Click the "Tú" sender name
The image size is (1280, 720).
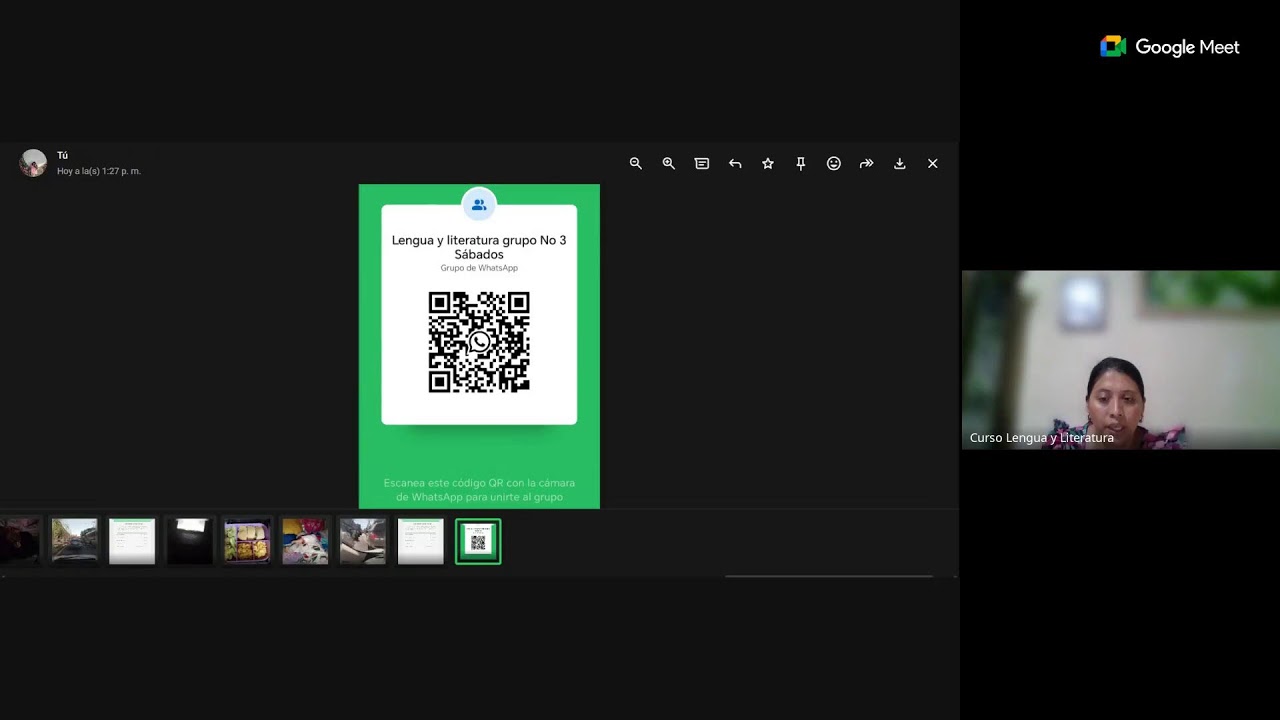click(x=62, y=156)
